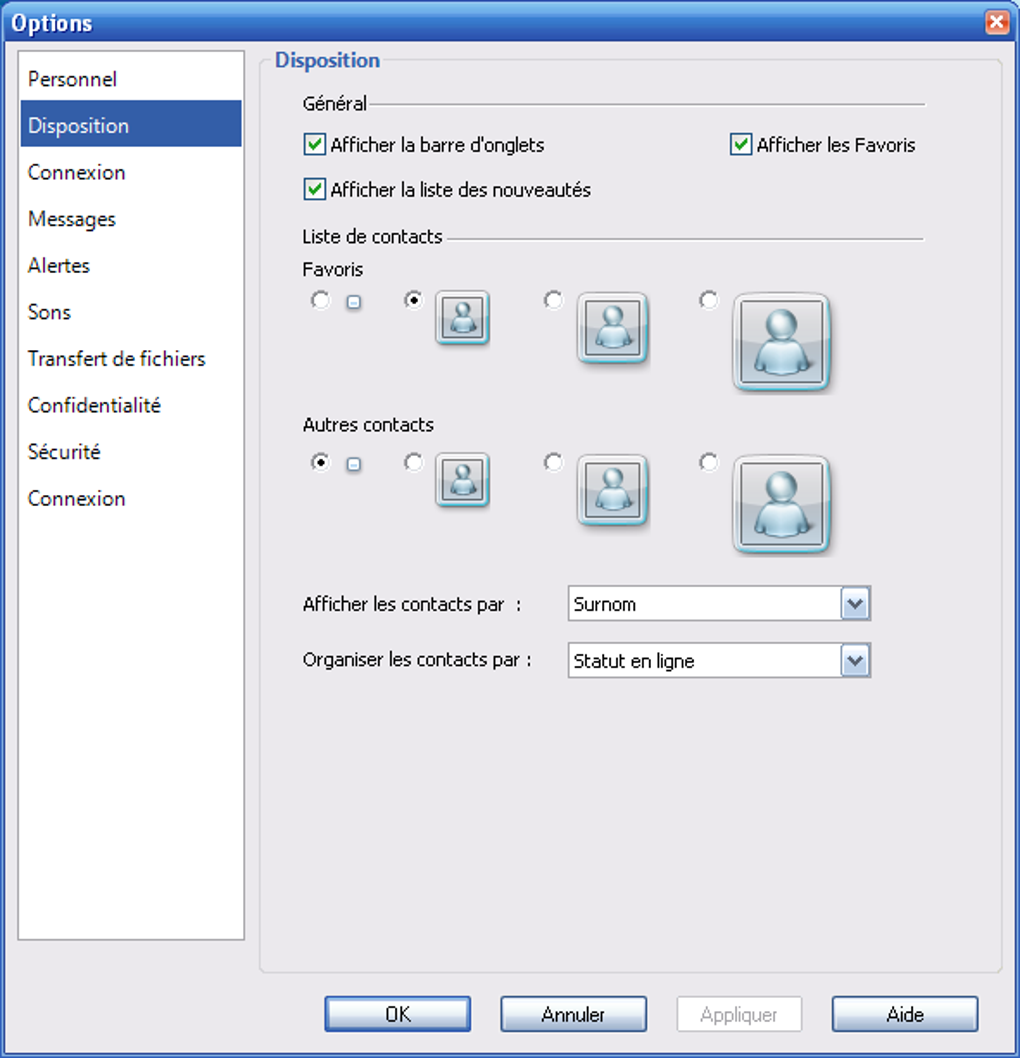Confirm changes with the OK button
Screen dimensions: 1020x1058
(x=397, y=1014)
